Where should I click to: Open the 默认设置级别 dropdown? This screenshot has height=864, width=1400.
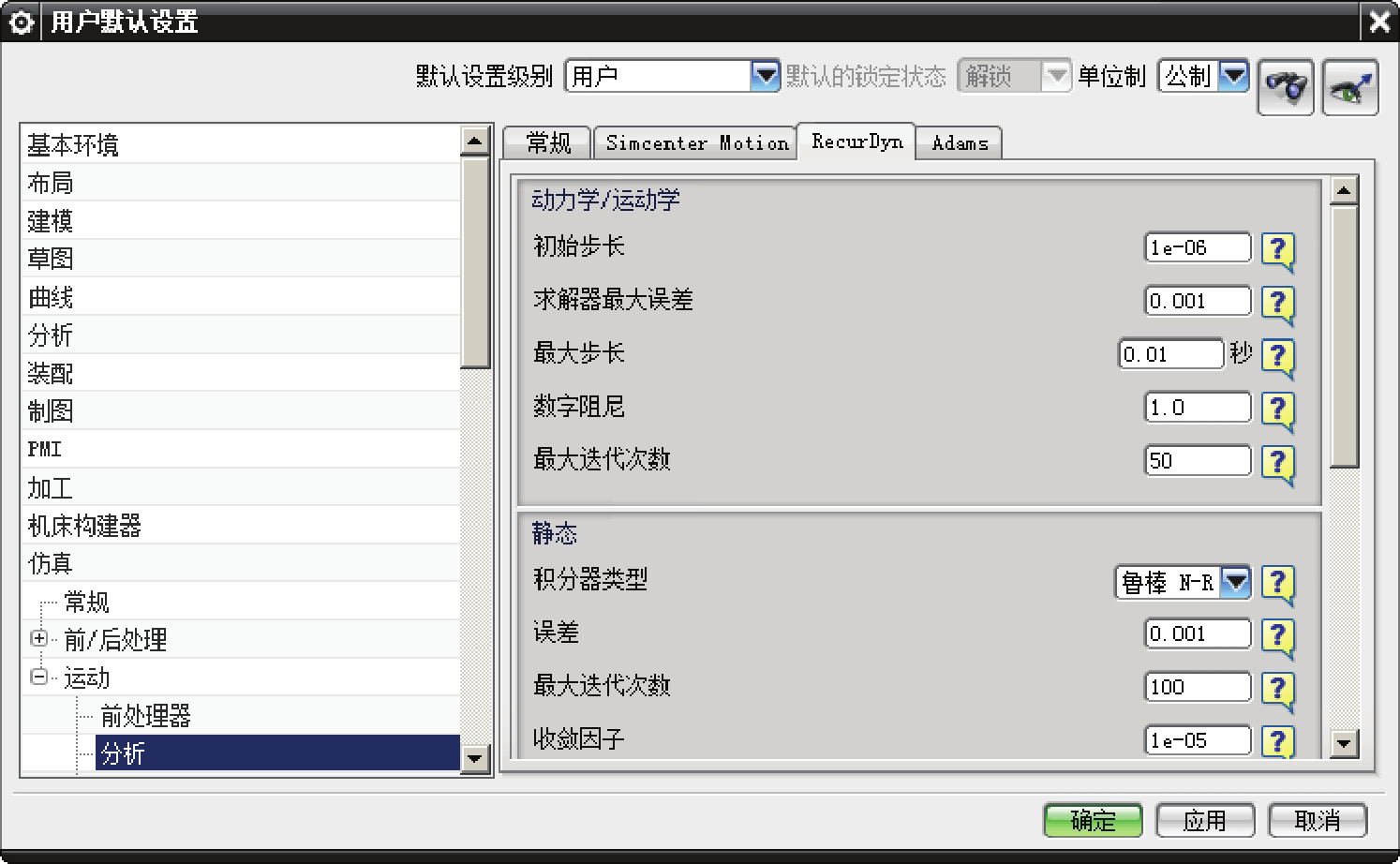point(765,76)
